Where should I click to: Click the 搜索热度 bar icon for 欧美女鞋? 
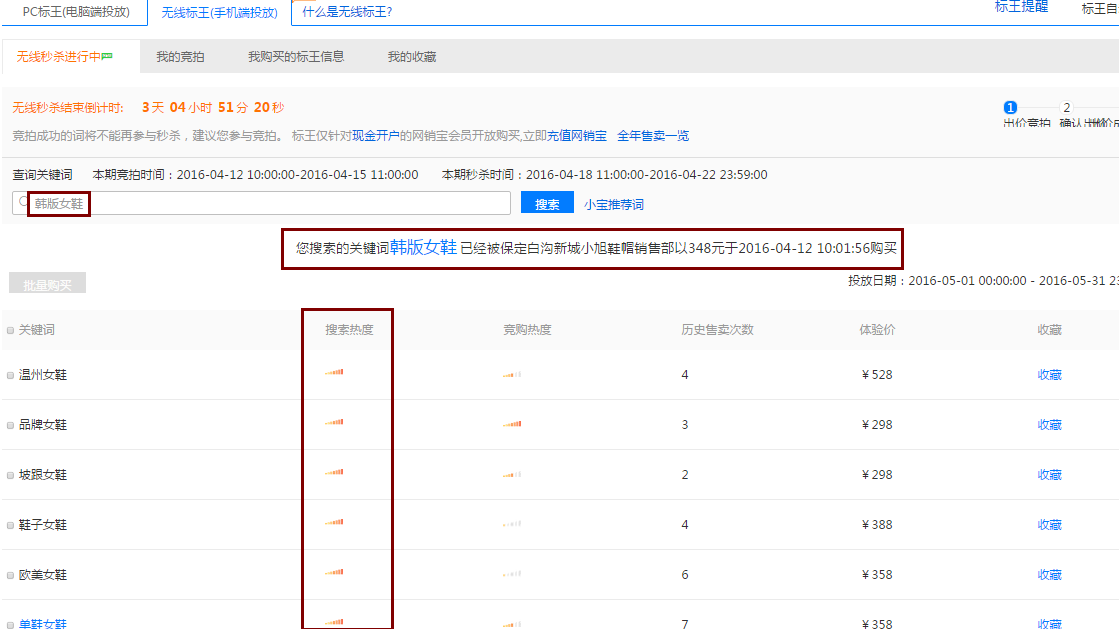(334, 574)
